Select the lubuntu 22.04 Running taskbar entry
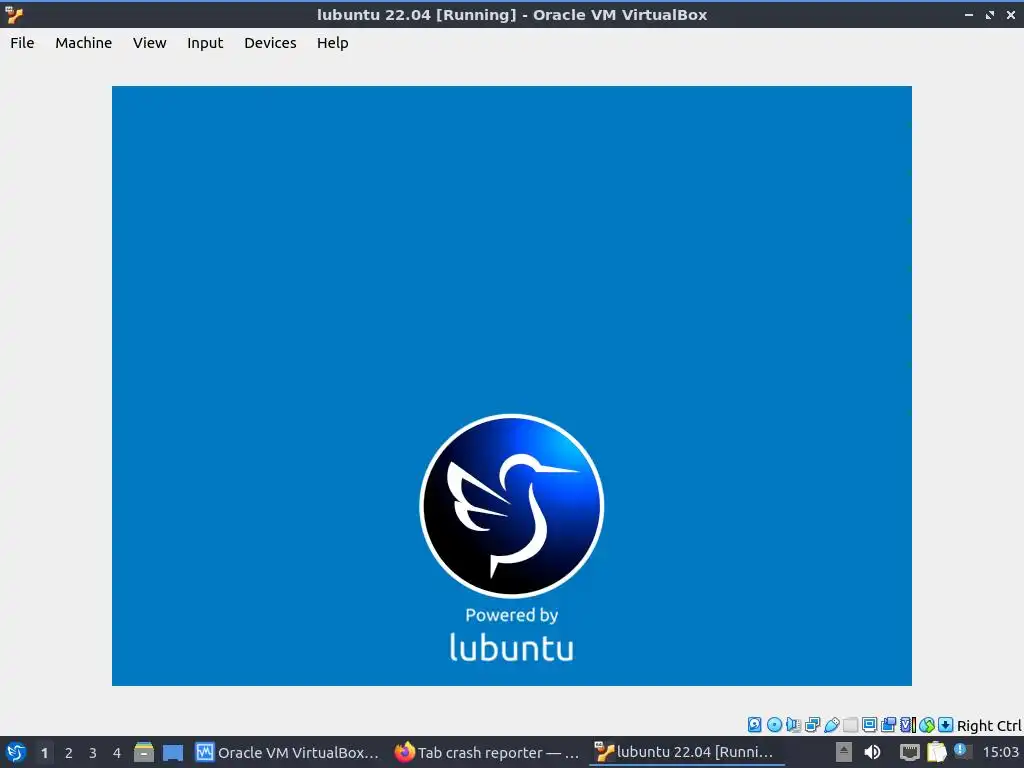 [x=686, y=752]
